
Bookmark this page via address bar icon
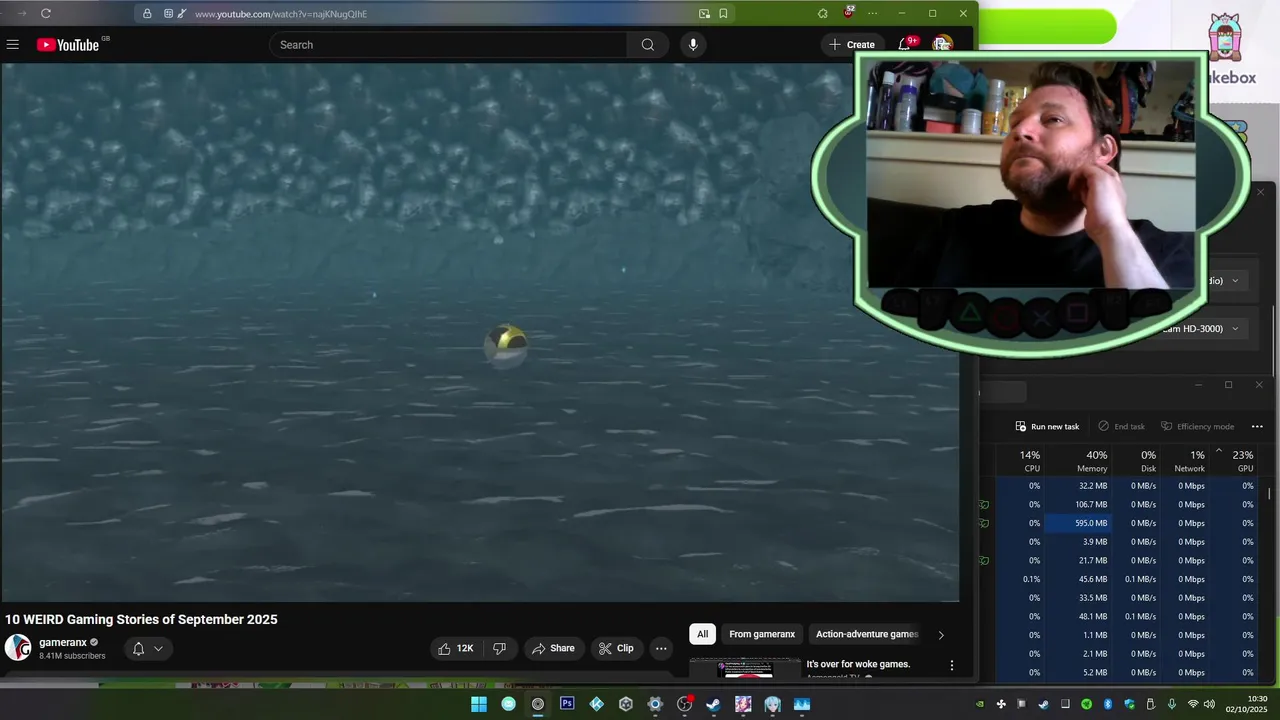click(x=723, y=13)
